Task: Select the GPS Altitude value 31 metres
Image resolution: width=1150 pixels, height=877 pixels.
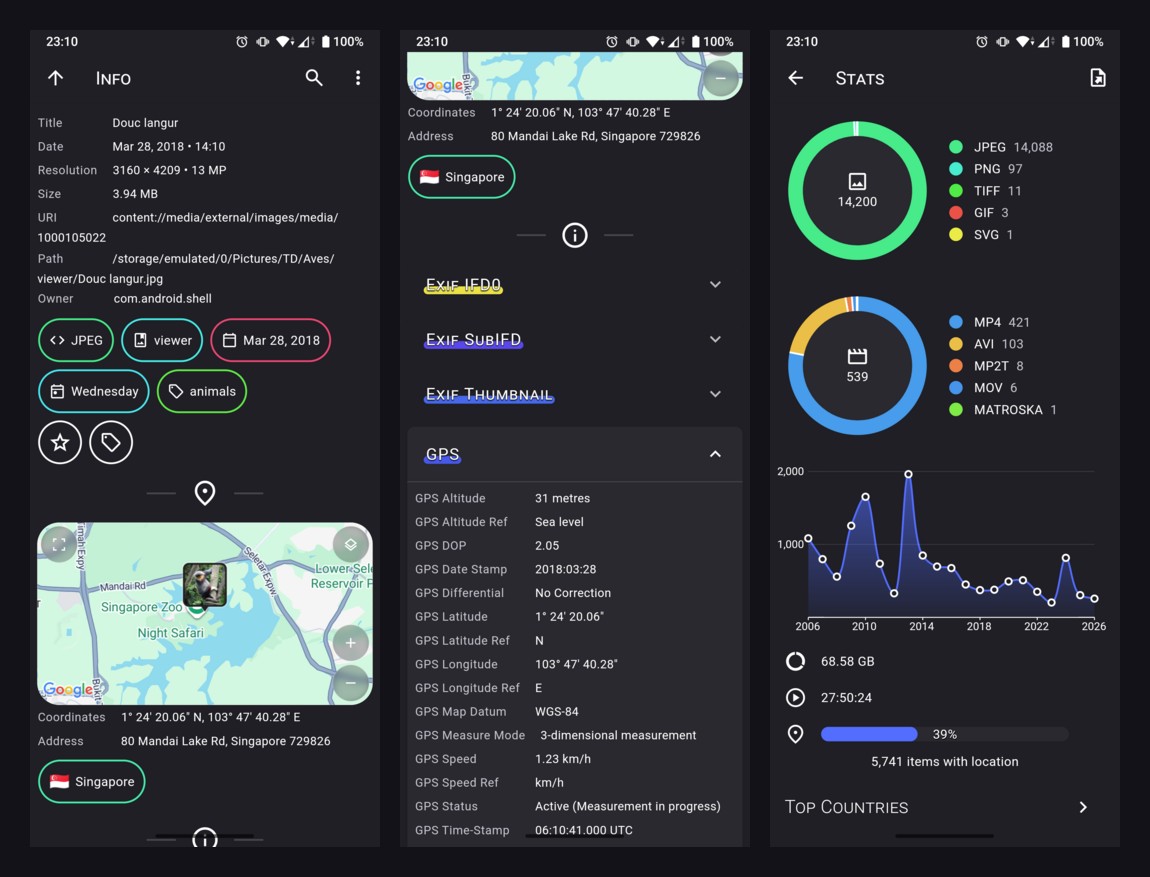Action: [x=563, y=498]
